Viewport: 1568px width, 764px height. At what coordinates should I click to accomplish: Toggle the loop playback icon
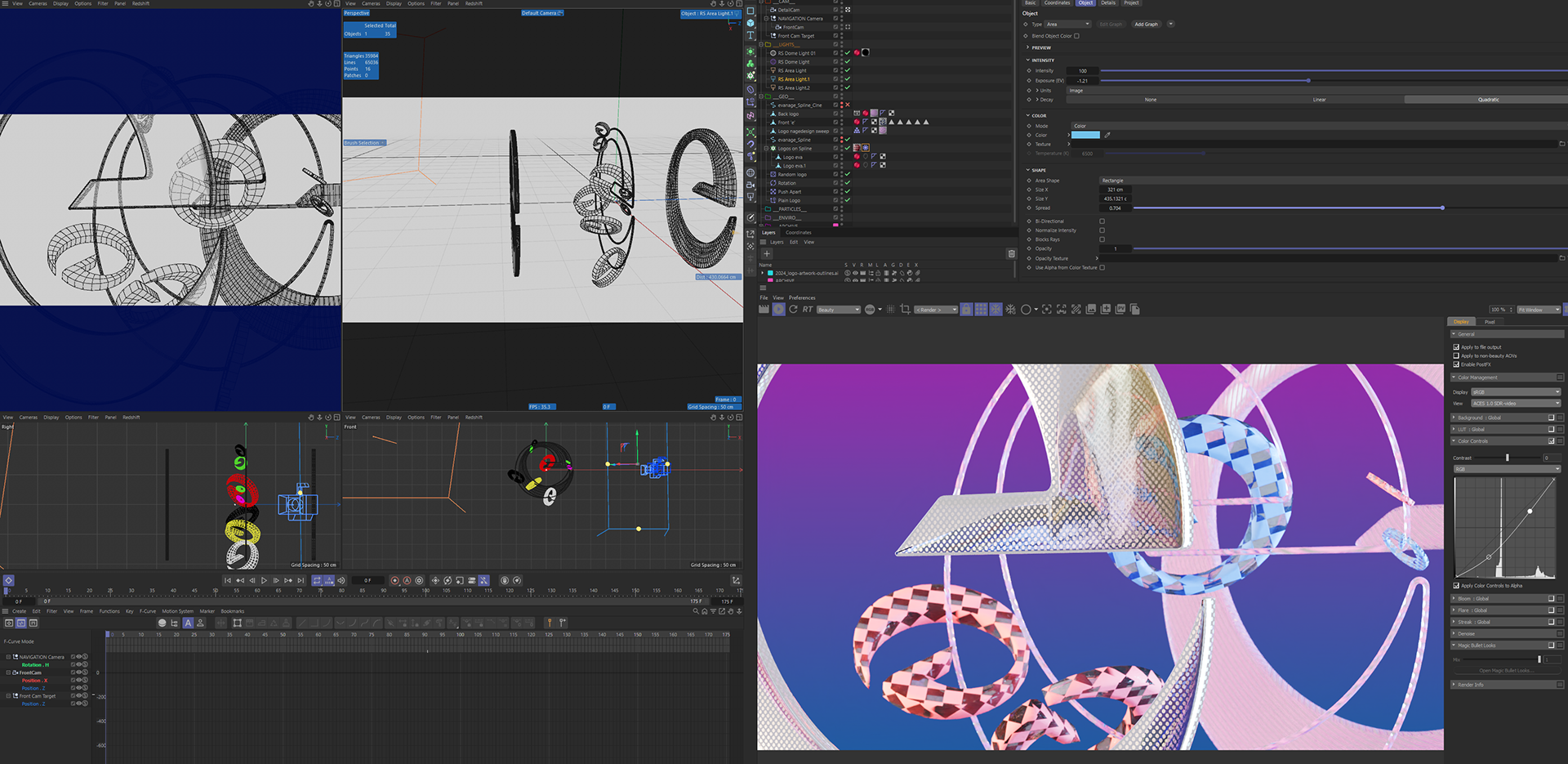tap(317, 580)
